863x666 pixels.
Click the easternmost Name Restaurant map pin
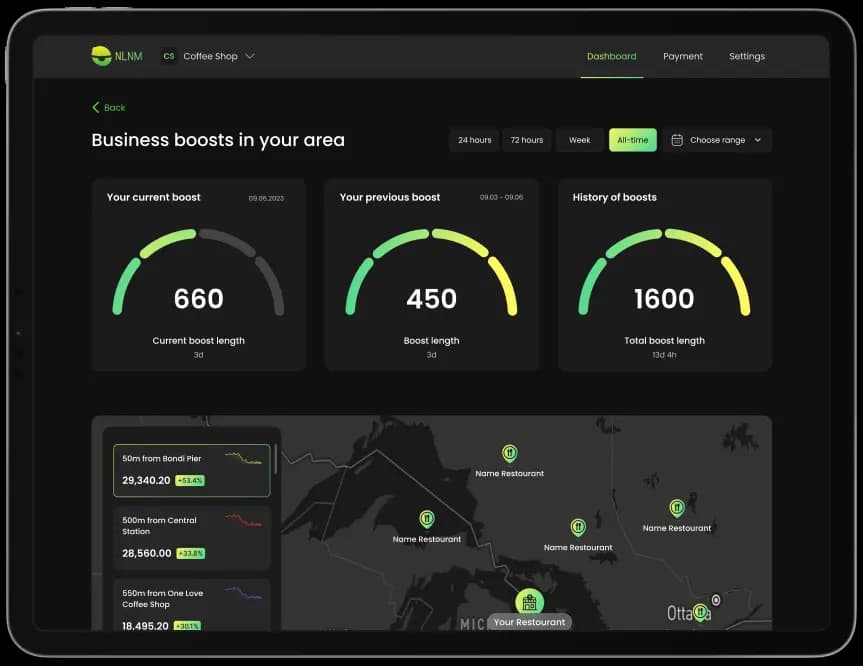pos(676,509)
